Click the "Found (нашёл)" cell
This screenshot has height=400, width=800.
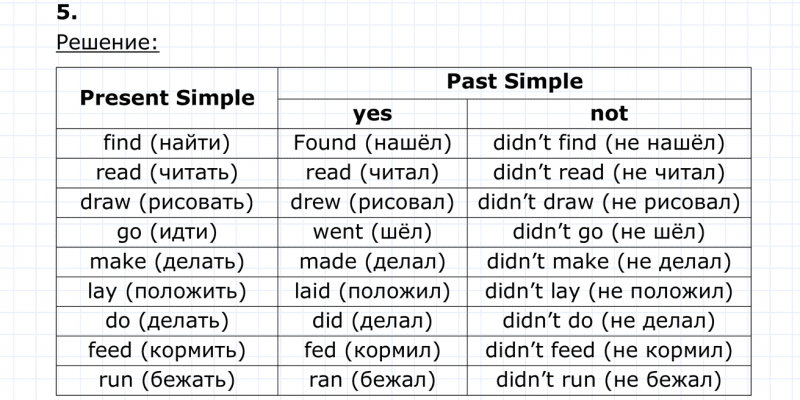pyautogui.click(x=372, y=143)
